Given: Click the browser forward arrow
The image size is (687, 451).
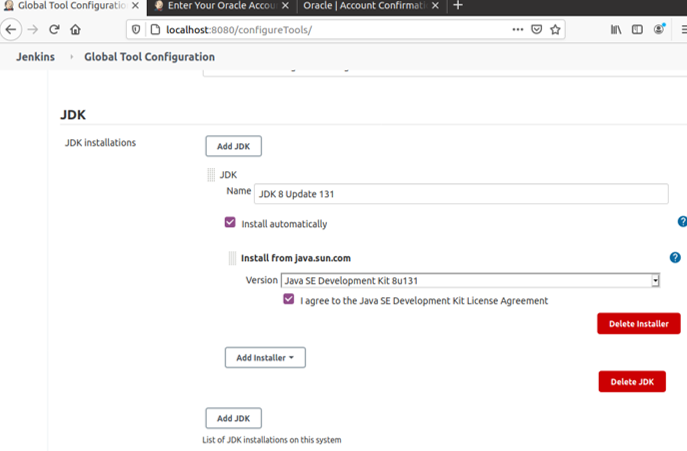Looking at the screenshot, I should (x=33, y=30).
